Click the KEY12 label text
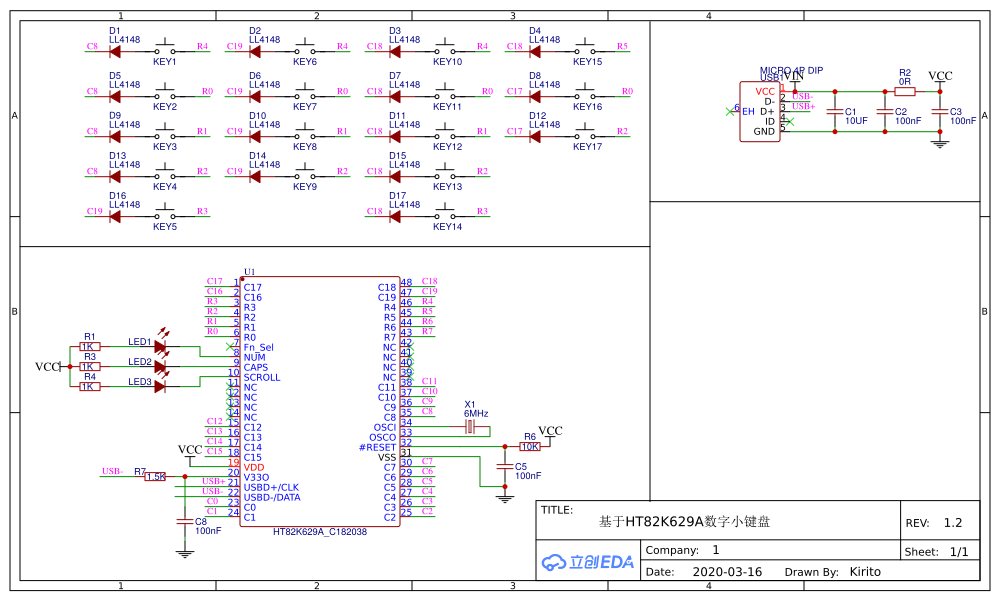The image size is (1000, 601). [448, 146]
